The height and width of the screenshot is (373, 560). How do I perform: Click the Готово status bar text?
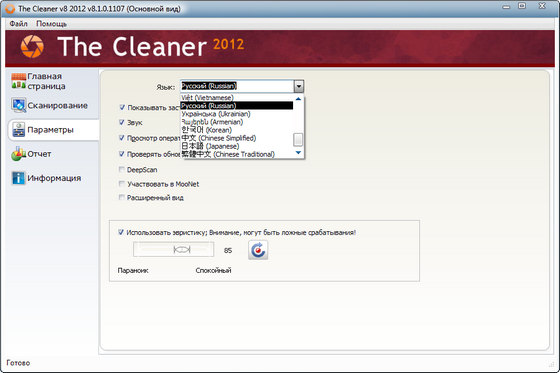pos(18,363)
